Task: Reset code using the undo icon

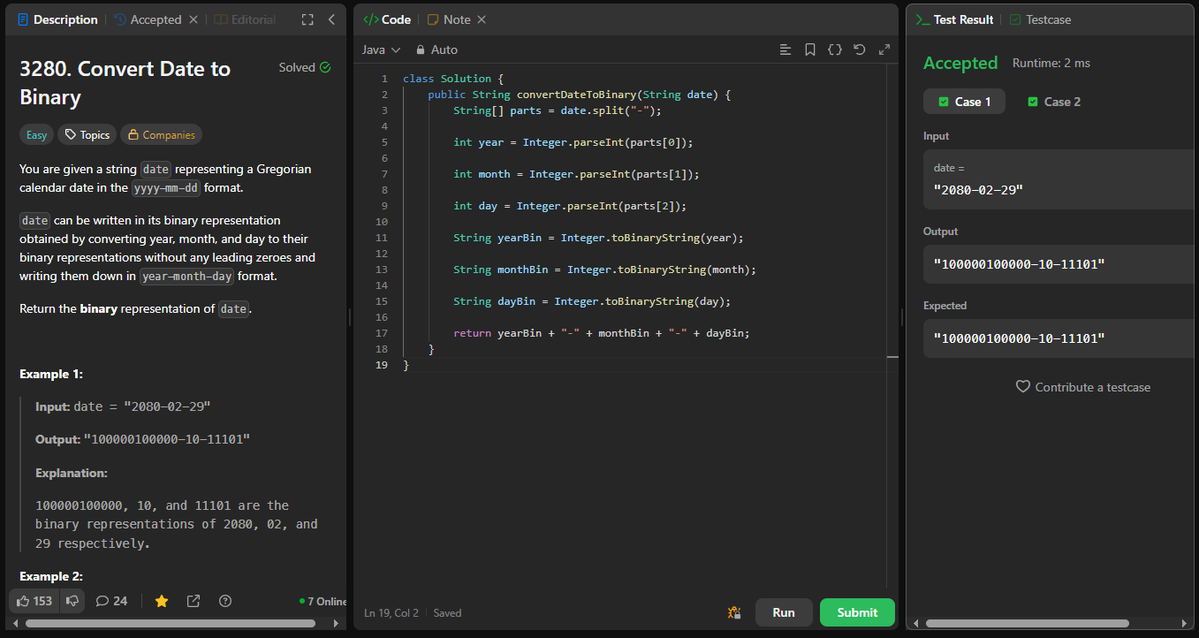Action: tap(859, 49)
